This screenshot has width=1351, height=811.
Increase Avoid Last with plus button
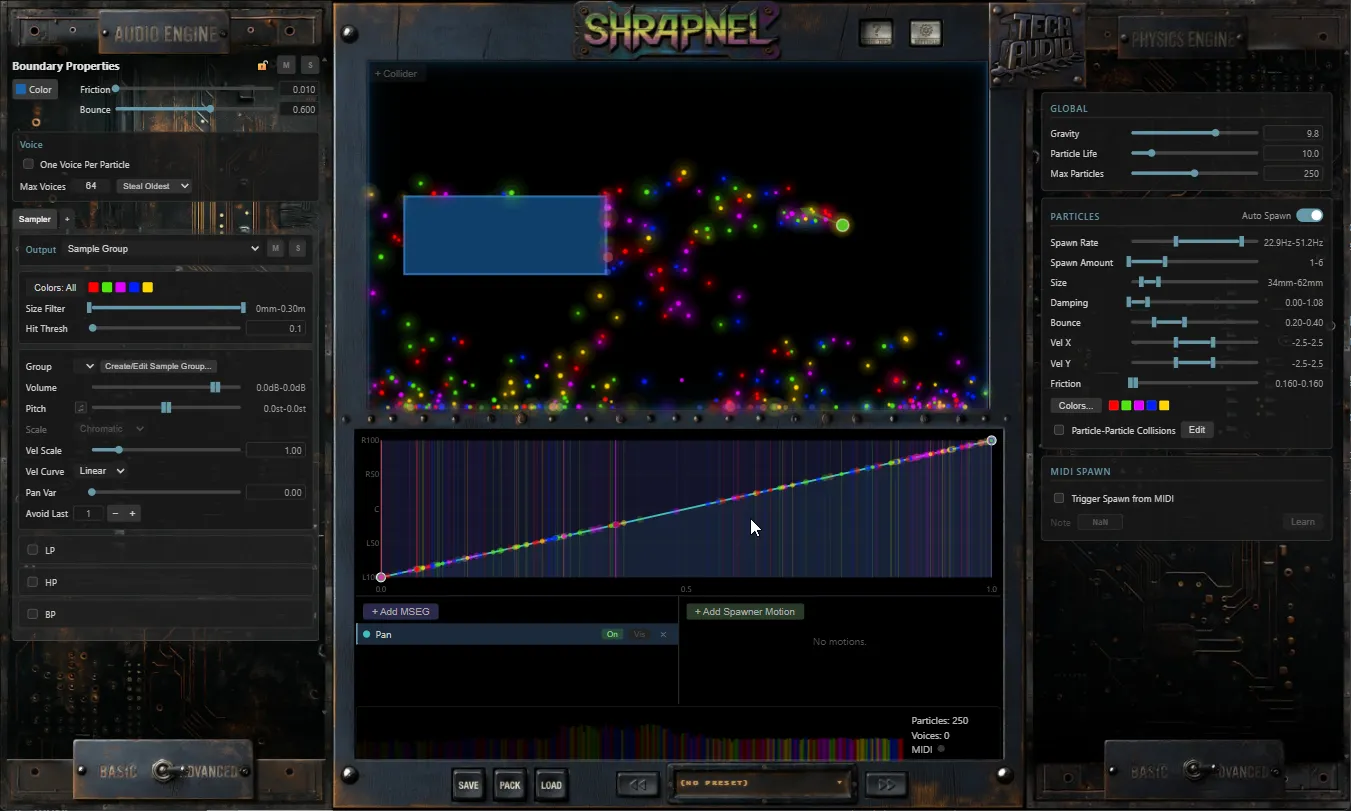[133, 513]
